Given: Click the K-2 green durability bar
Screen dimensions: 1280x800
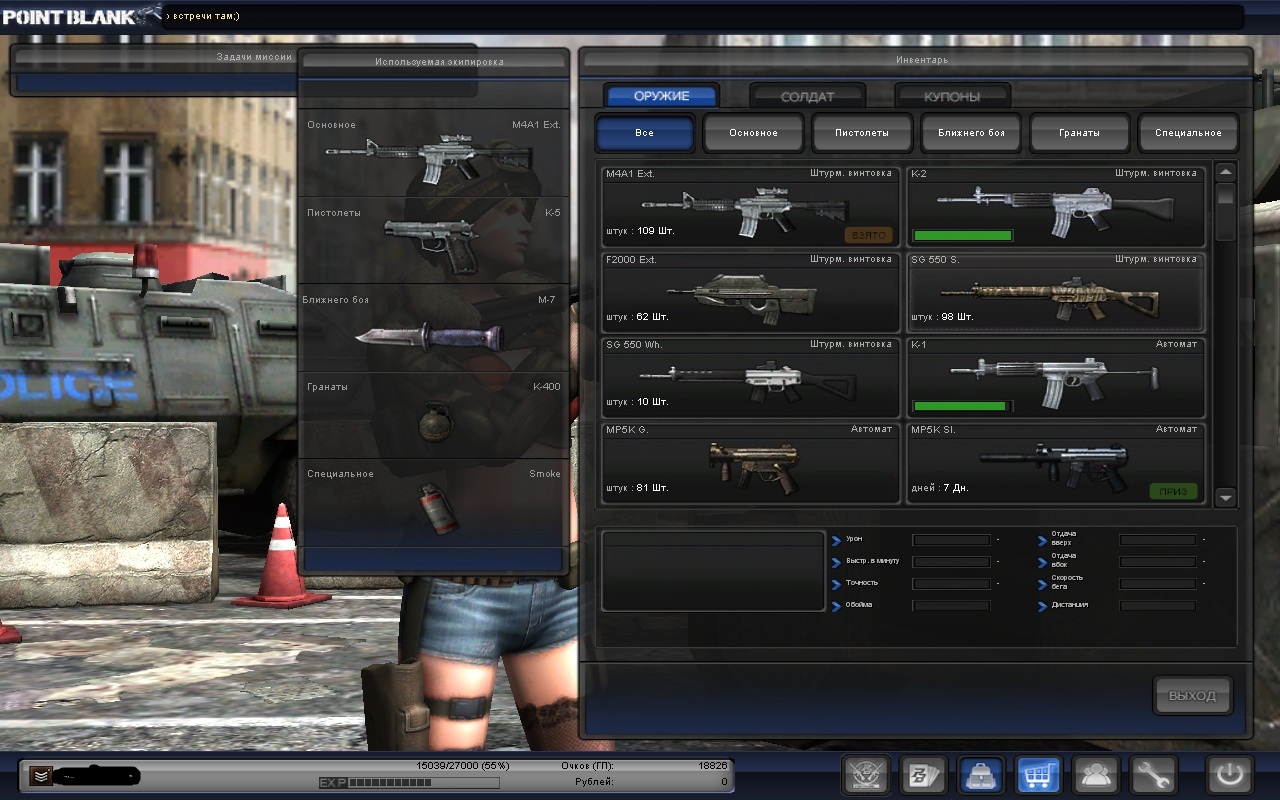Looking at the screenshot, I should pyautogui.click(x=963, y=236).
